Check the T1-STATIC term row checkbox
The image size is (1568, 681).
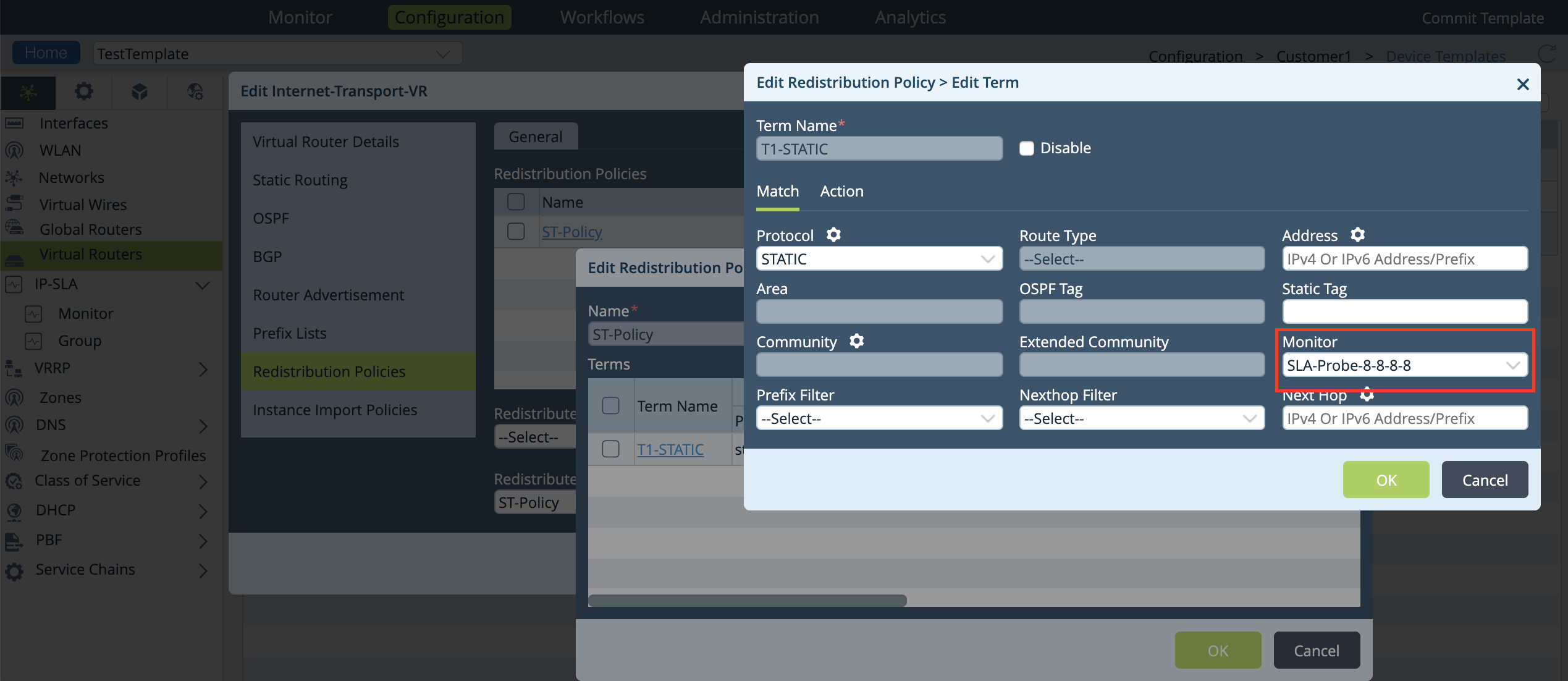(610, 449)
